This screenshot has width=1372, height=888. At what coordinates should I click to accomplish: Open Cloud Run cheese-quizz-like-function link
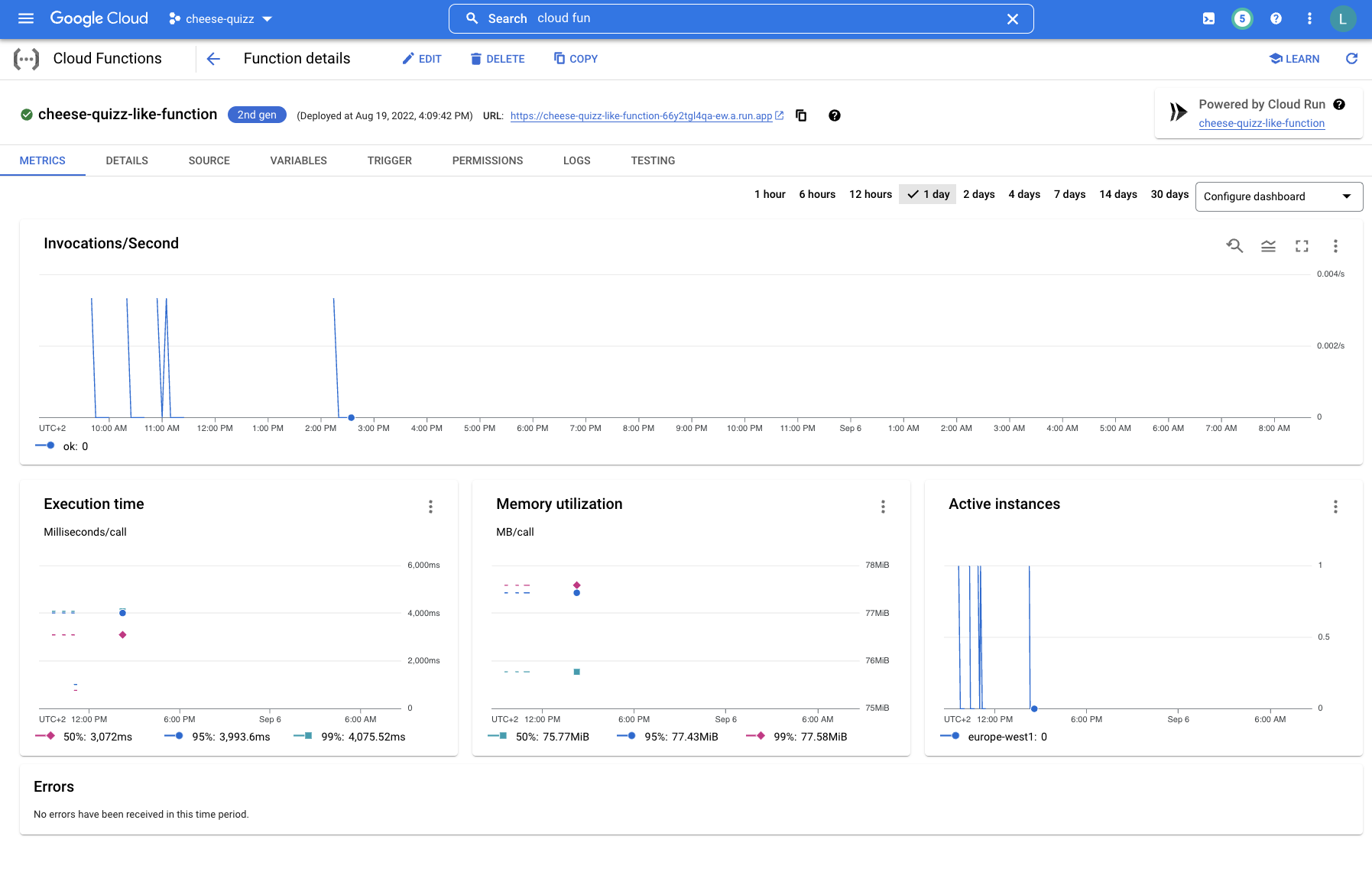pyautogui.click(x=1261, y=123)
